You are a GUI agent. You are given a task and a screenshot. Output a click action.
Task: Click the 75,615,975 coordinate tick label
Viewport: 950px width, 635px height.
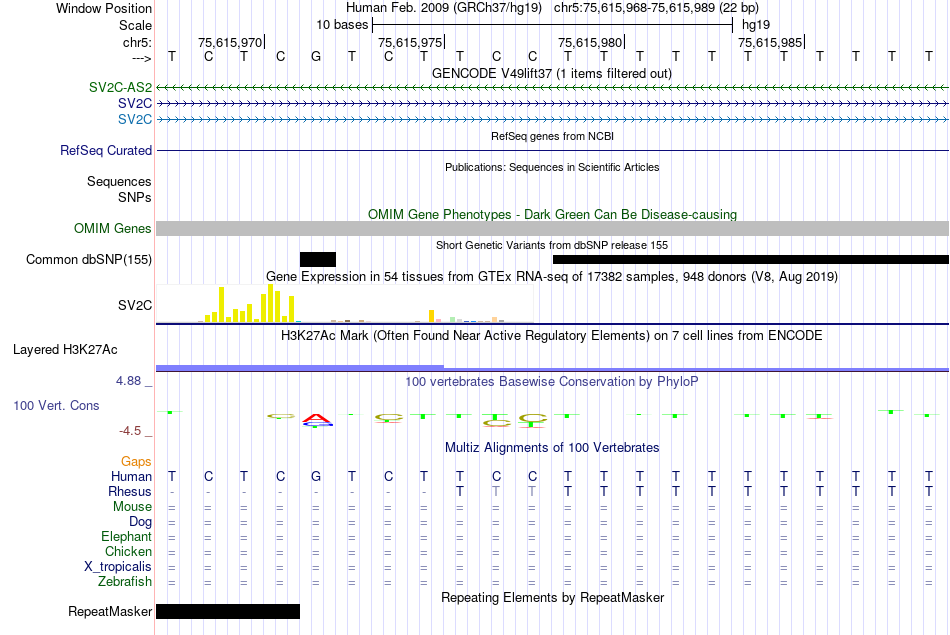tap(410, 42)
